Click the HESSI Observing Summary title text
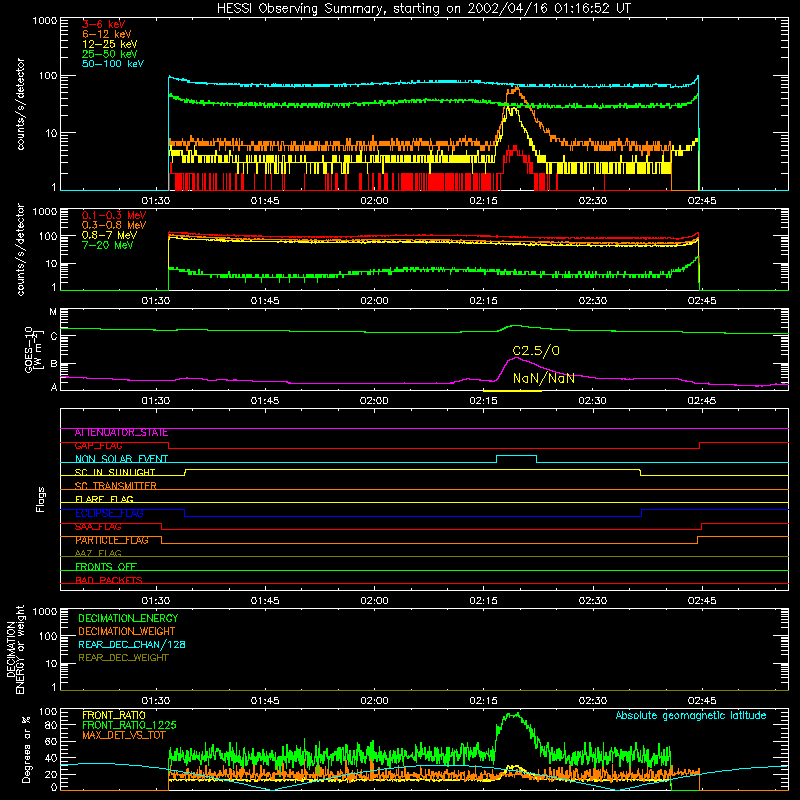The height and width of the screenshot is (800, 800). [x=423, y=9]
